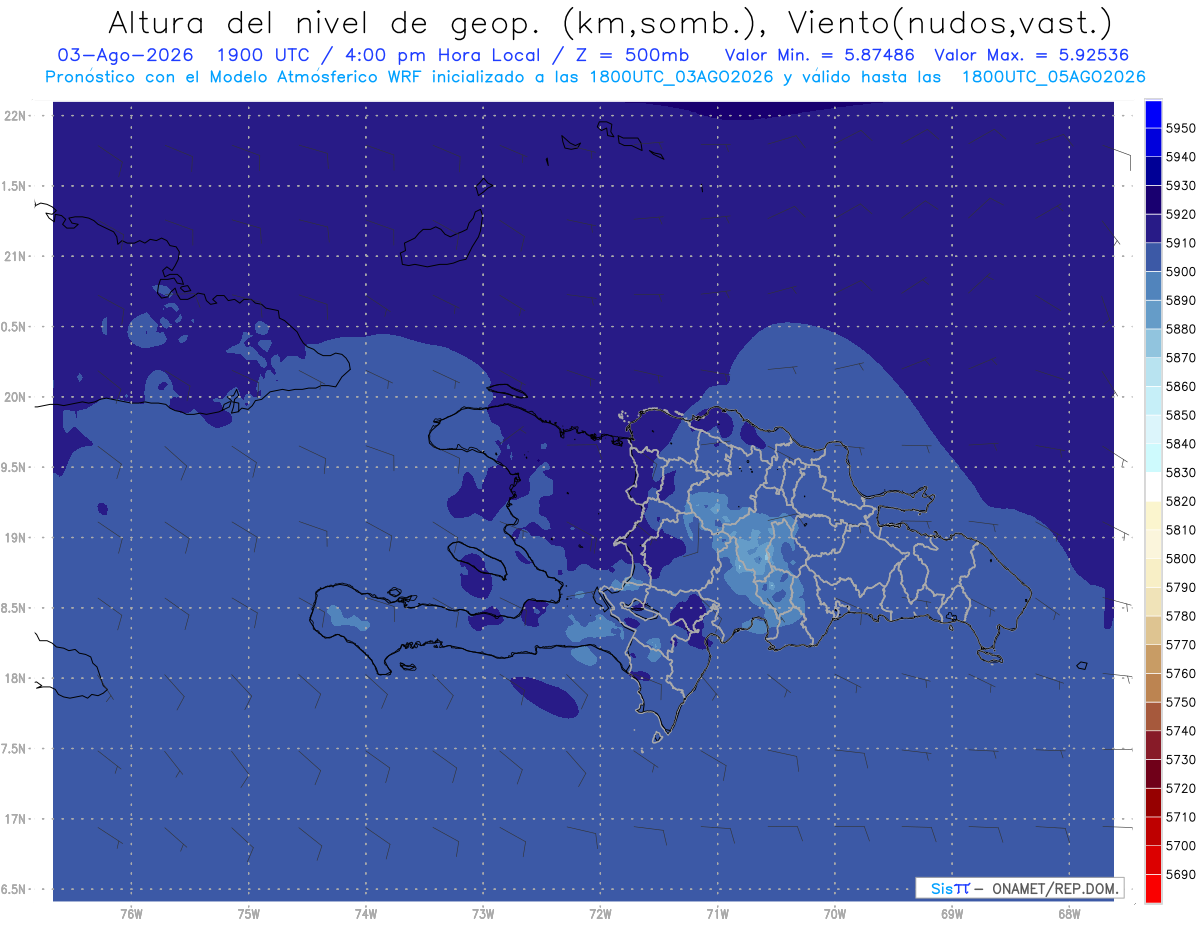1200x927 pixels.
Task: Click the 19N latitude axis label
Action: (x=15, y=538)
